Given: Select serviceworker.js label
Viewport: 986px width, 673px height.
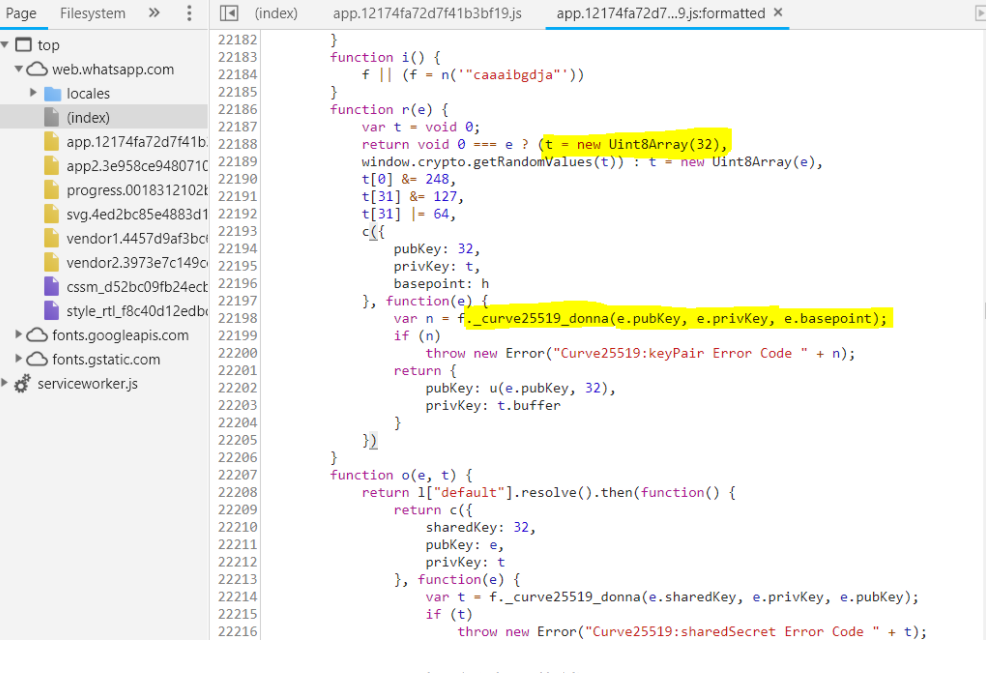Looking at the screenshot, I should [x=87, y=384].
